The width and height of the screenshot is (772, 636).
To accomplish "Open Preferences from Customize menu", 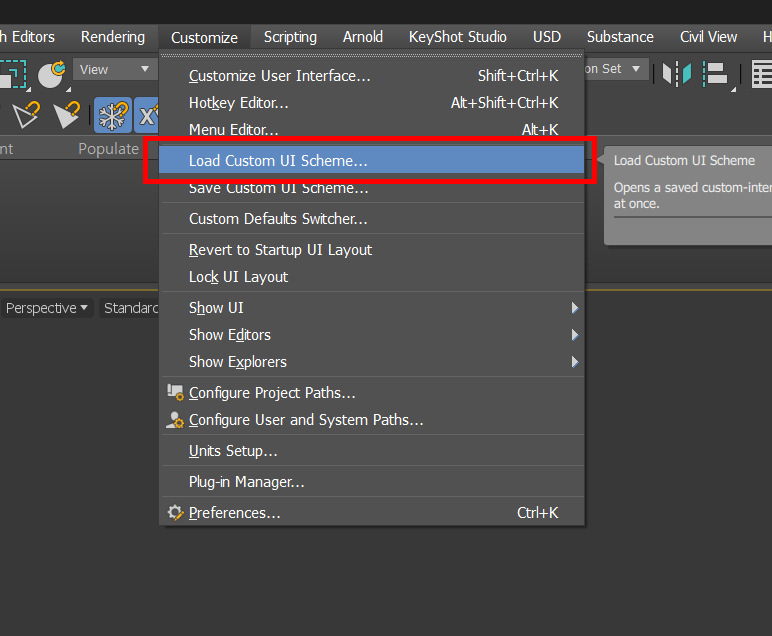I will 372,513.
